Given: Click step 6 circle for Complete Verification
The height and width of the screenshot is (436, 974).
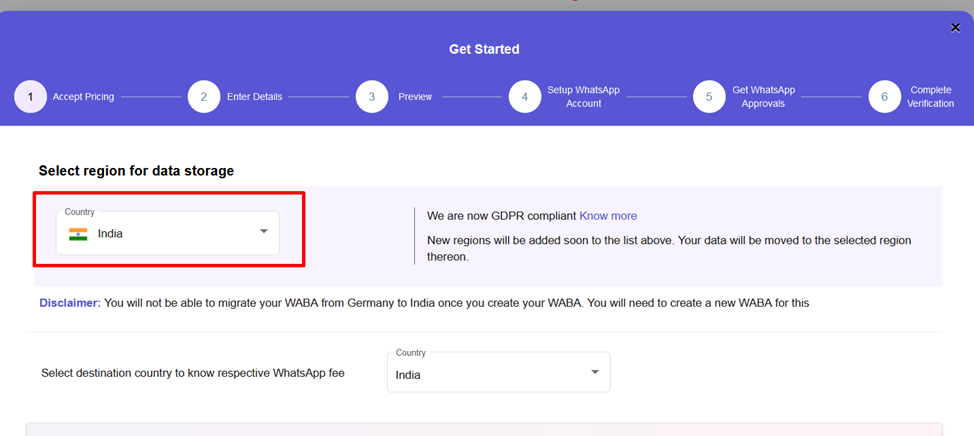Looking at the screenshot, I should click(x=885, y=97).
